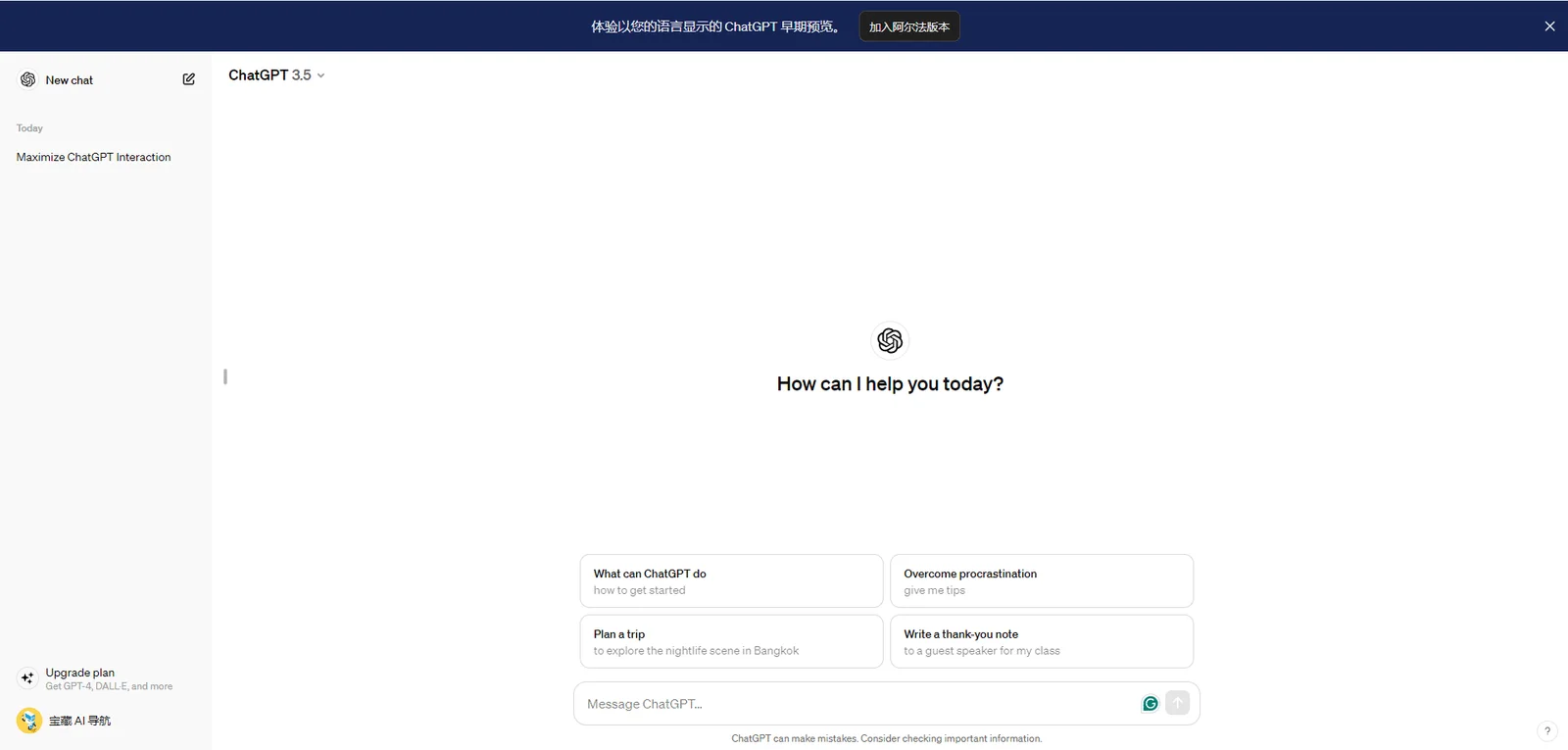Choose the Write a thank-you note suggestion
1568x750 pixels.
[x=1042, y=642]
